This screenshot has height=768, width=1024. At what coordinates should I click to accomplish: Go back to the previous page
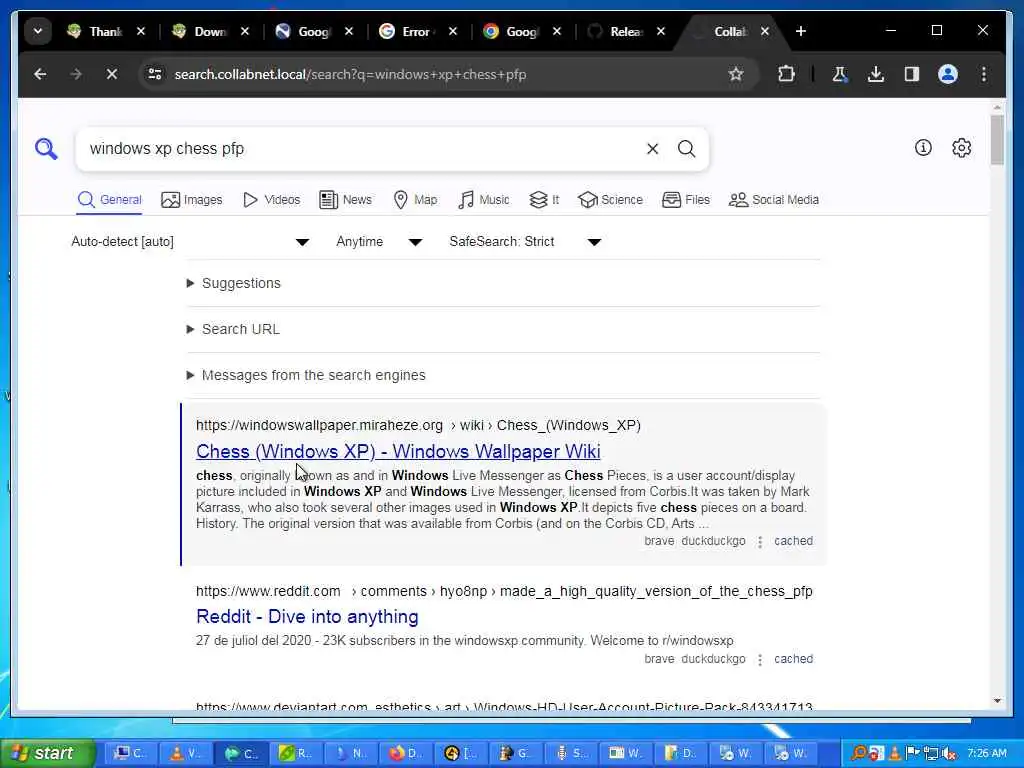click(40, 74)
